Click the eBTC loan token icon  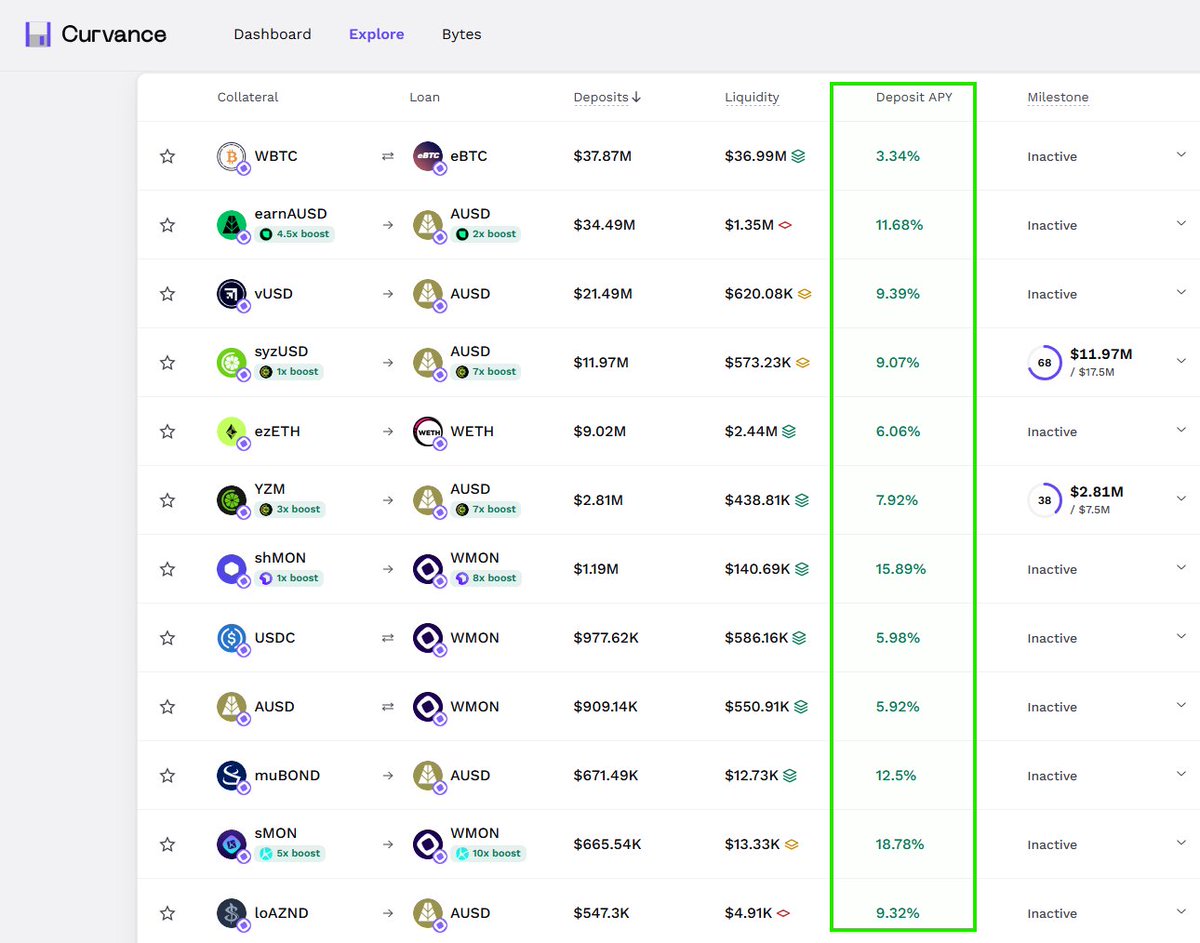click(x=428, y=157)
